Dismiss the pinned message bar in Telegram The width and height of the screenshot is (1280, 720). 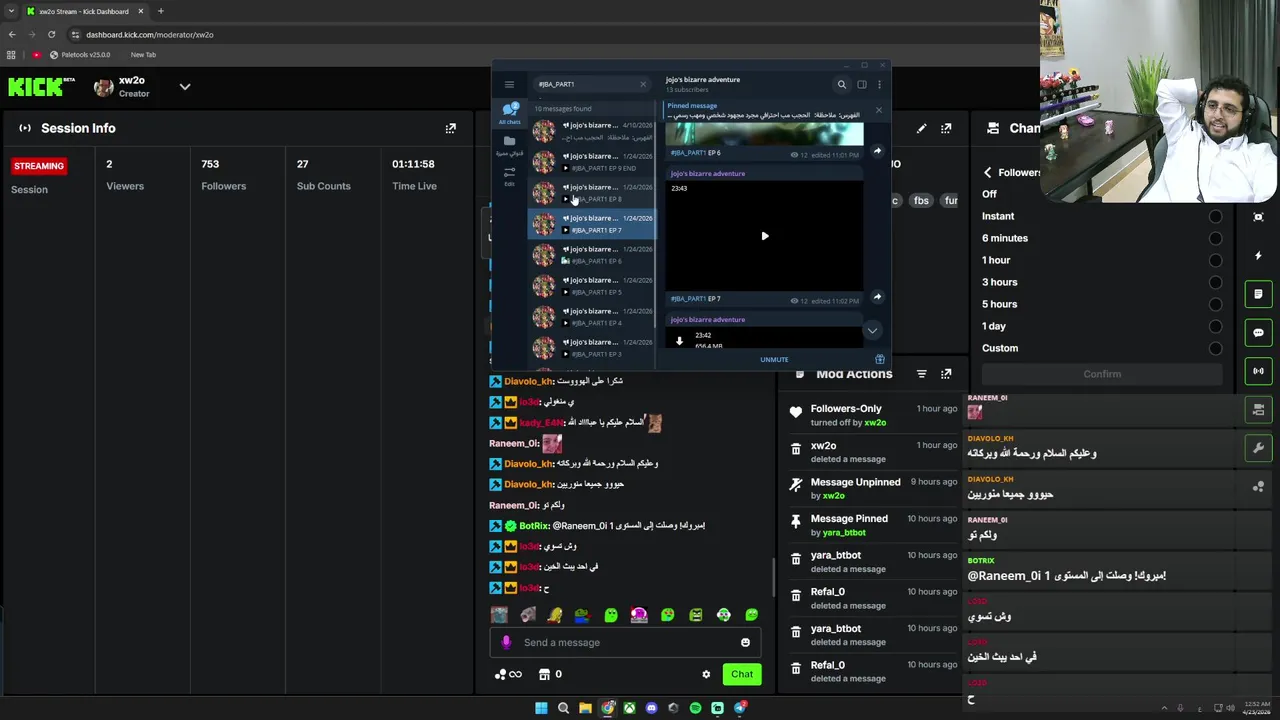pos(879,110)
